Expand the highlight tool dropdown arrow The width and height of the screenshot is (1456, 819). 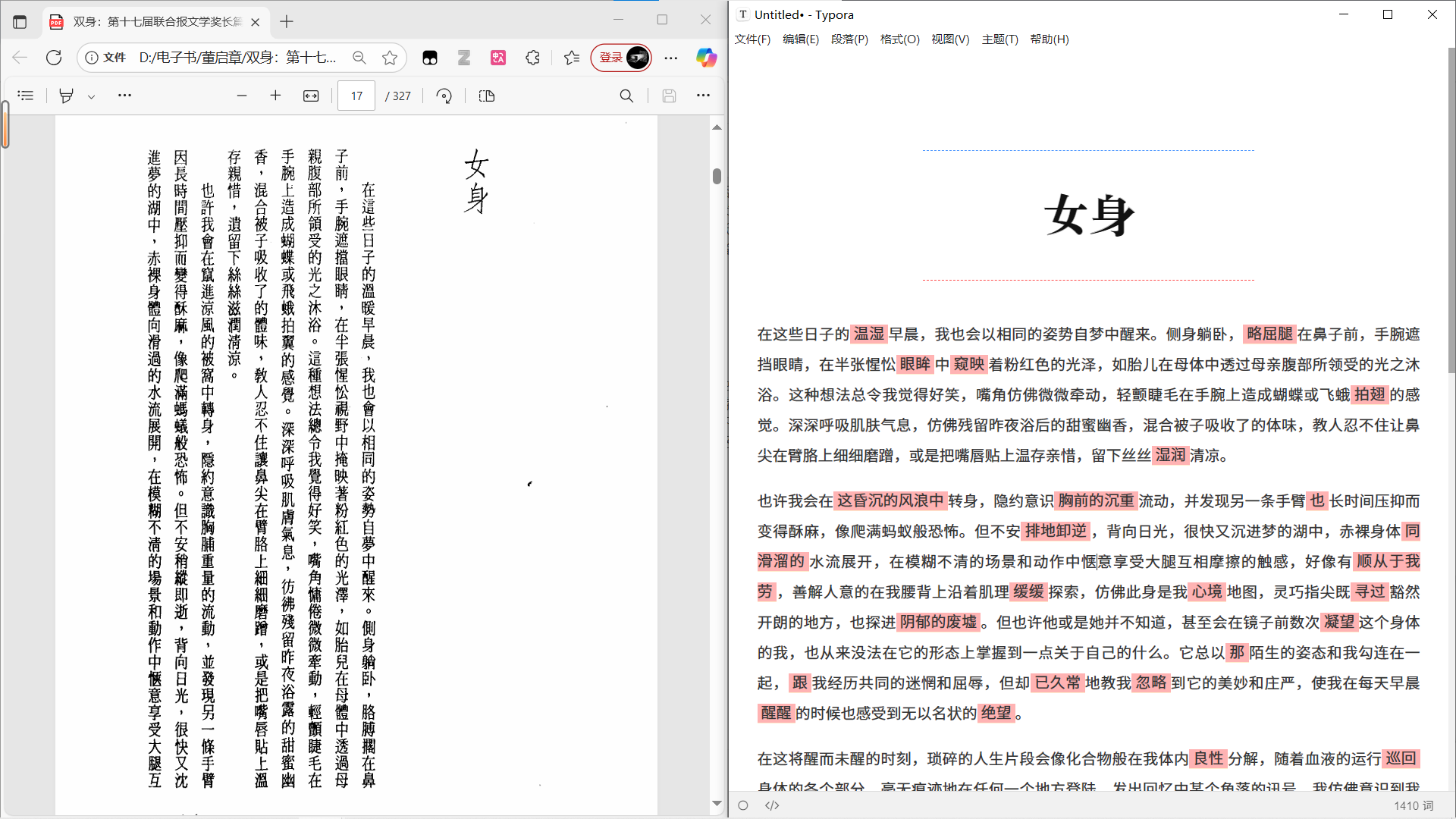pos(91,96)
